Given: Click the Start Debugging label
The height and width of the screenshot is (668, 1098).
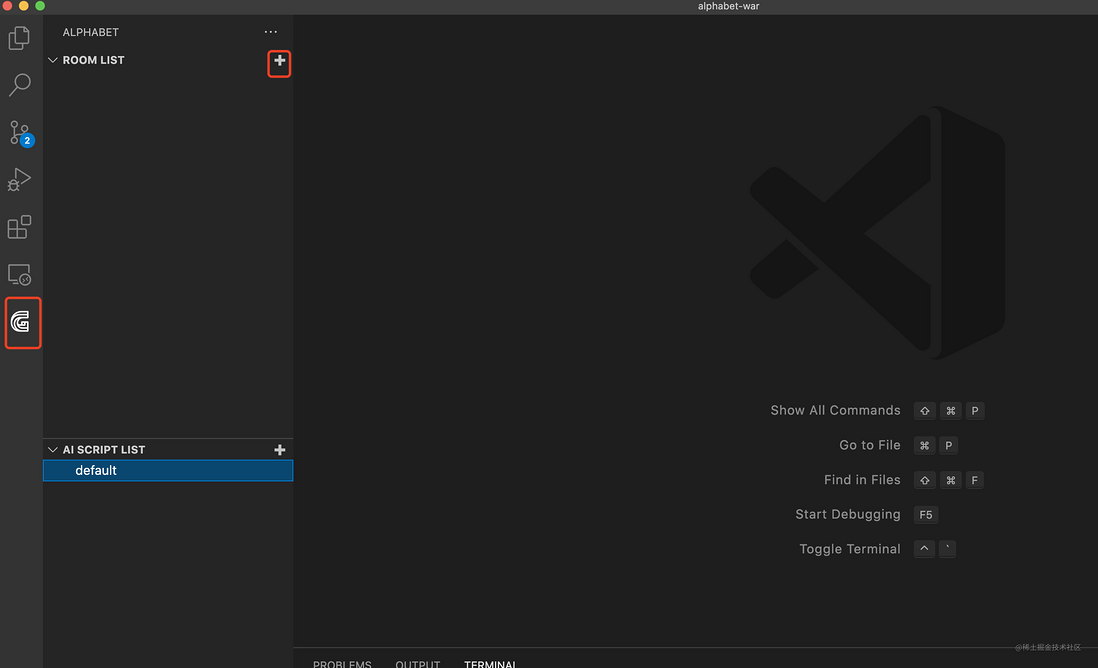Looking at the screenshot, I should click(848, 514).
